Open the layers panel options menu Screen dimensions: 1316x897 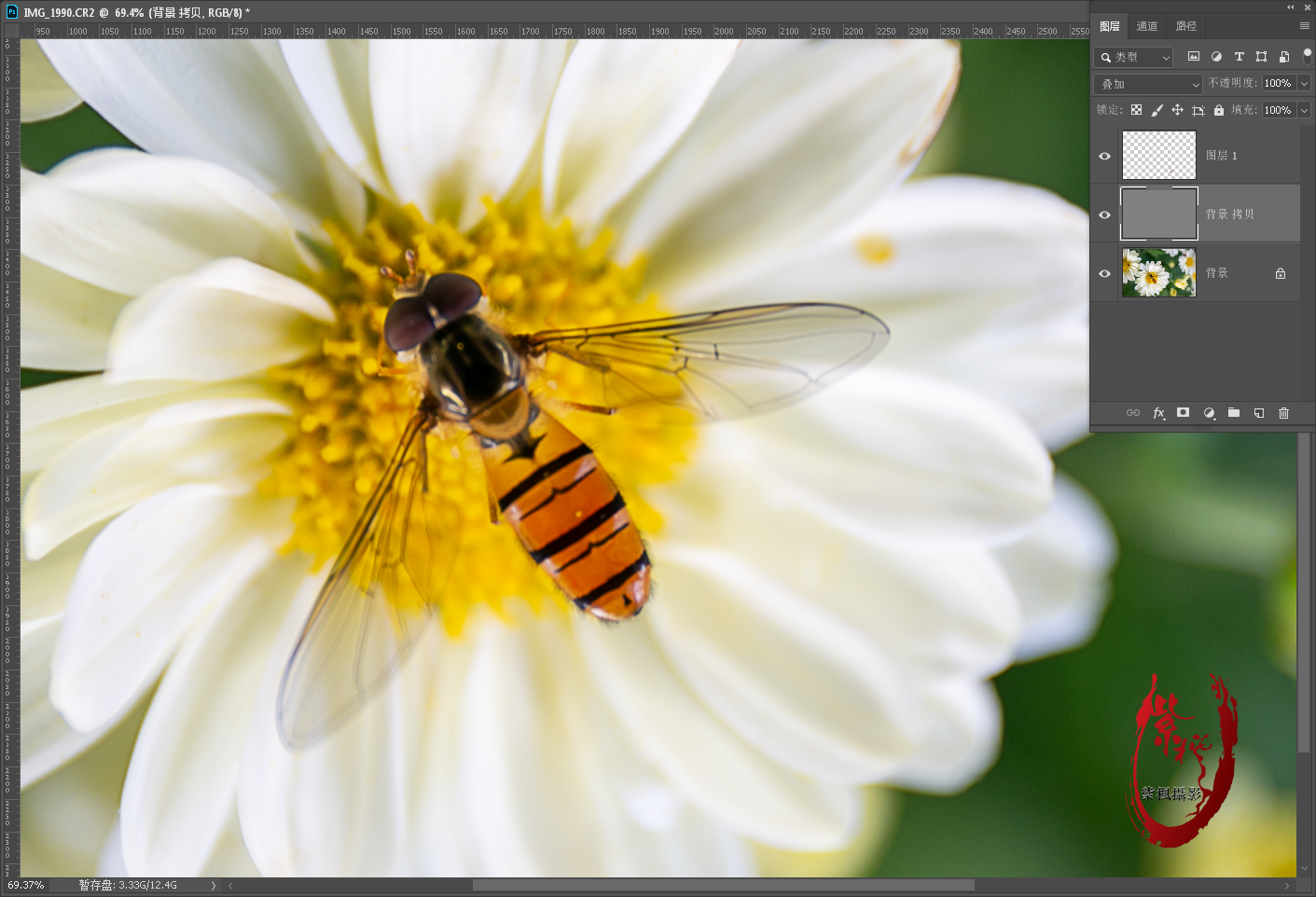[1304, 26]
